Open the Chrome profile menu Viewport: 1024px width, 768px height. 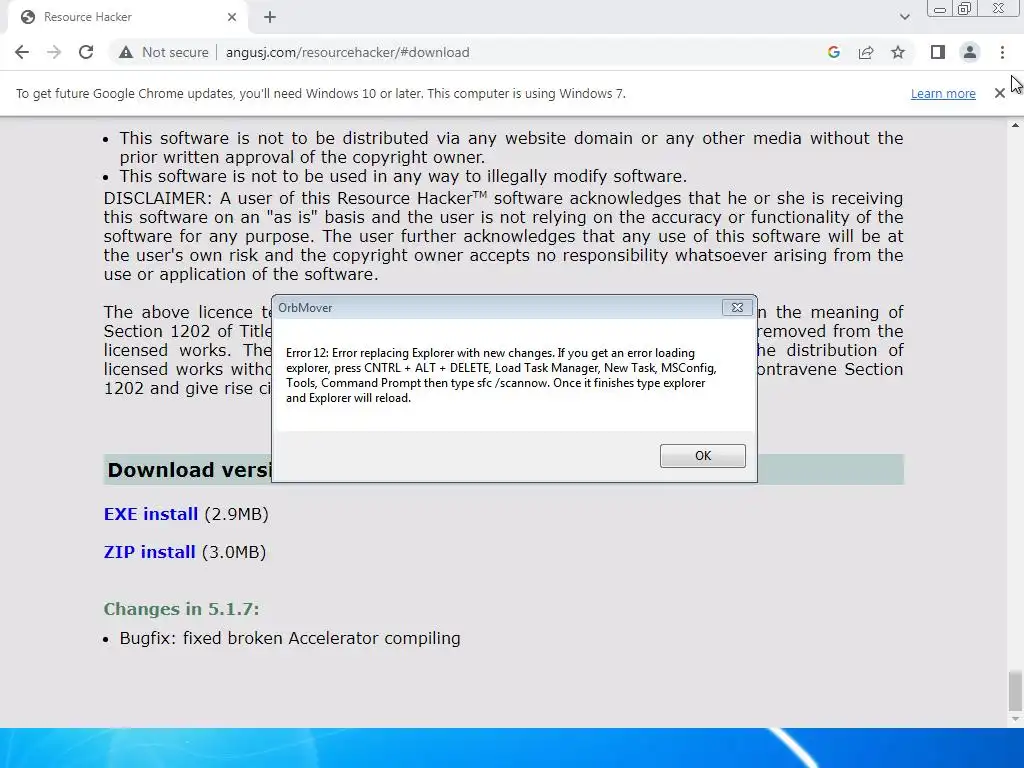tap(970, 52)
